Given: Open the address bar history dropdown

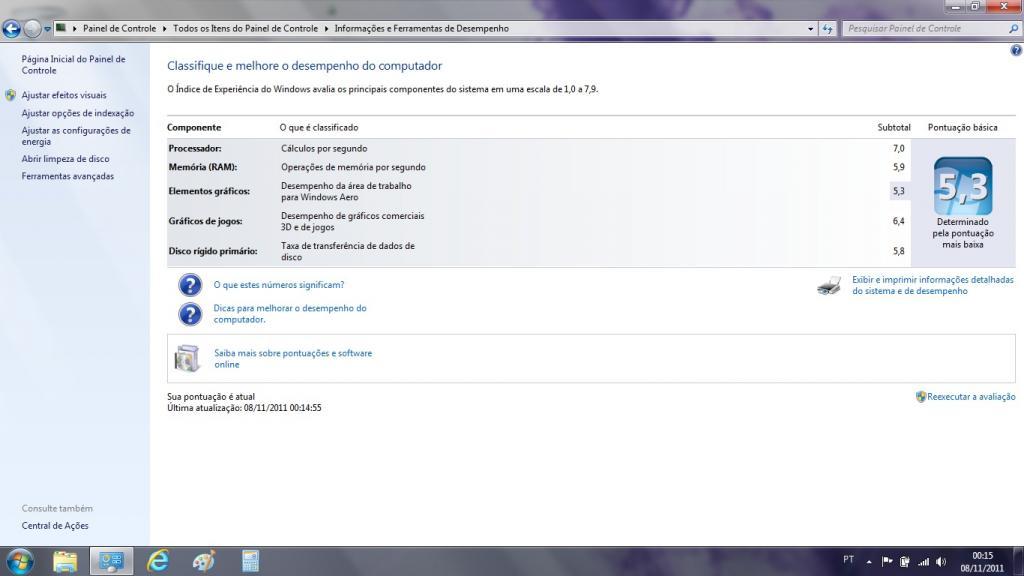Looking at the screenshot, I should pos(810,29).
